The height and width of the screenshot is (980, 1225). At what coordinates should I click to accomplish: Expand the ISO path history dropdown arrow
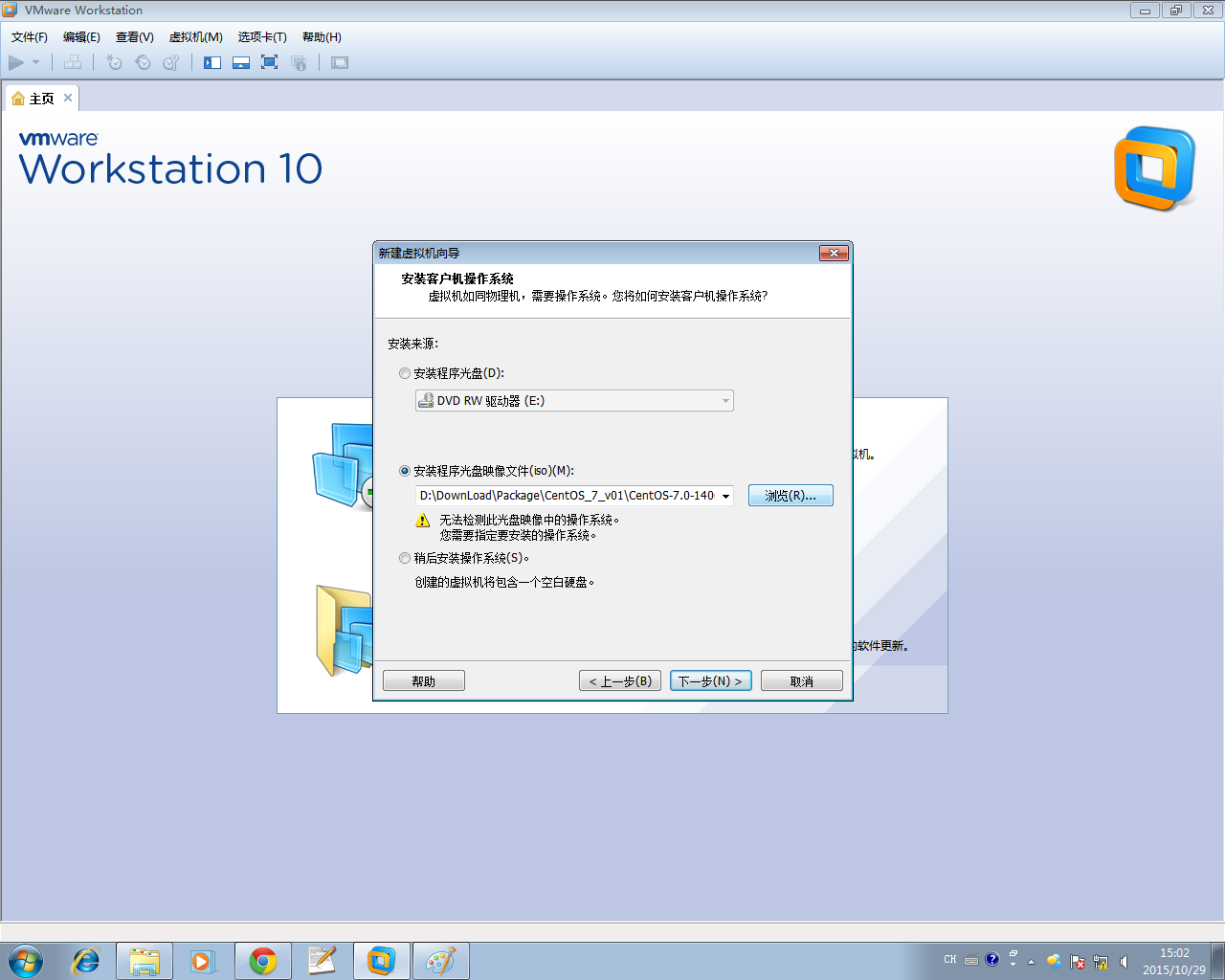point(725,496)
